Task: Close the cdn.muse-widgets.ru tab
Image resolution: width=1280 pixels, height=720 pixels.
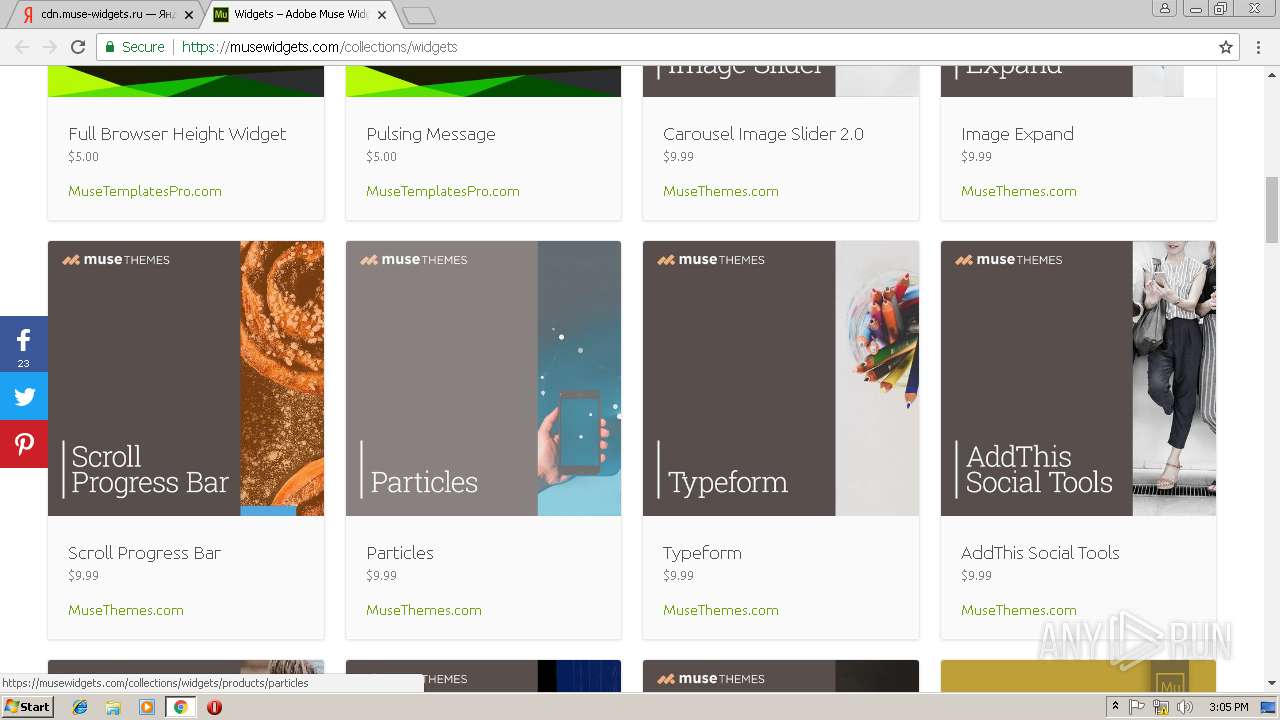Action: pyautogui.click(x=189, y=15)
